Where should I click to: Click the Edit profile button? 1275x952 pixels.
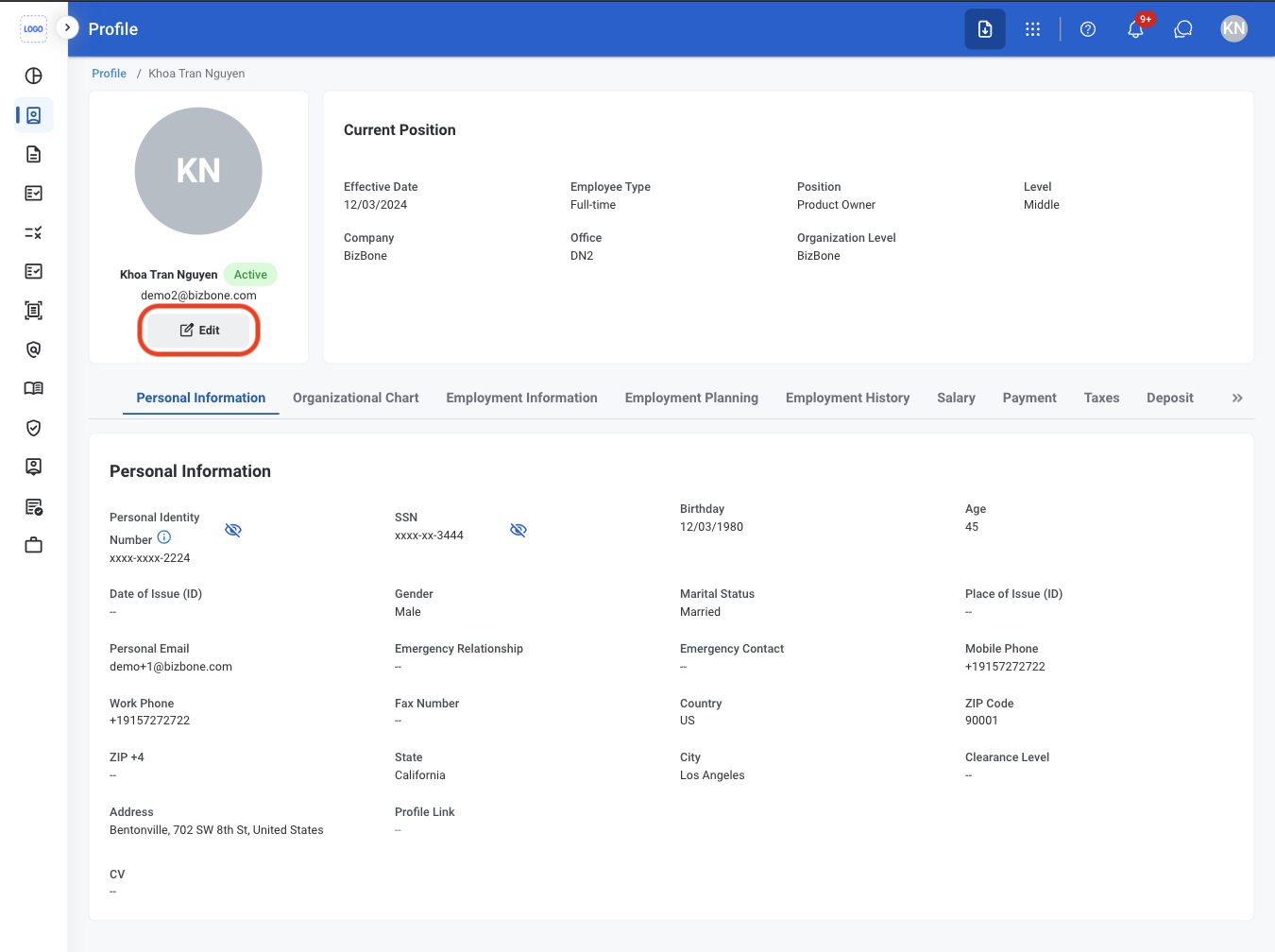pos(199,331)
